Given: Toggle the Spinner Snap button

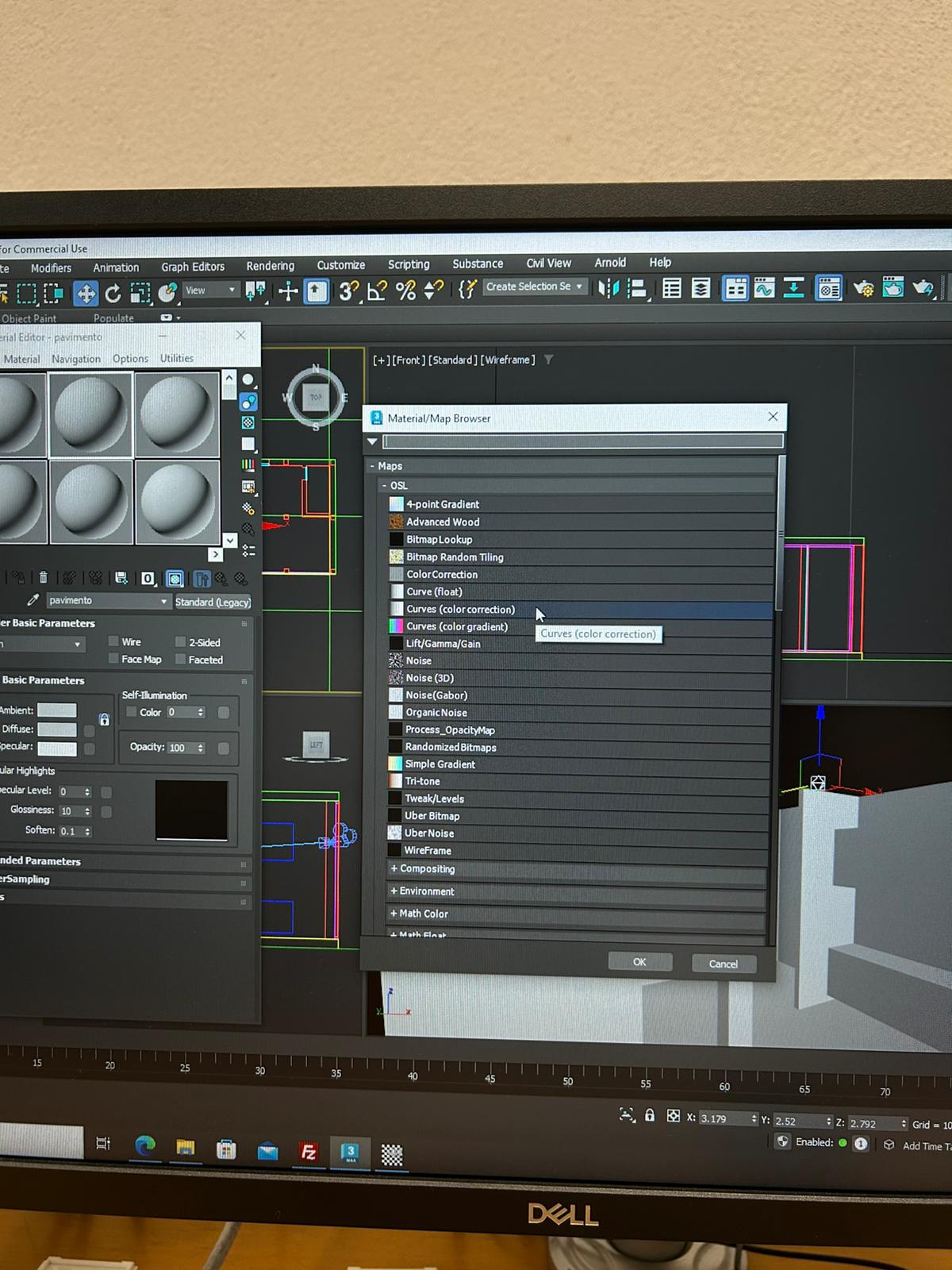Looking at the screenshot, I should pyautogui.click(x=433, y=290).
